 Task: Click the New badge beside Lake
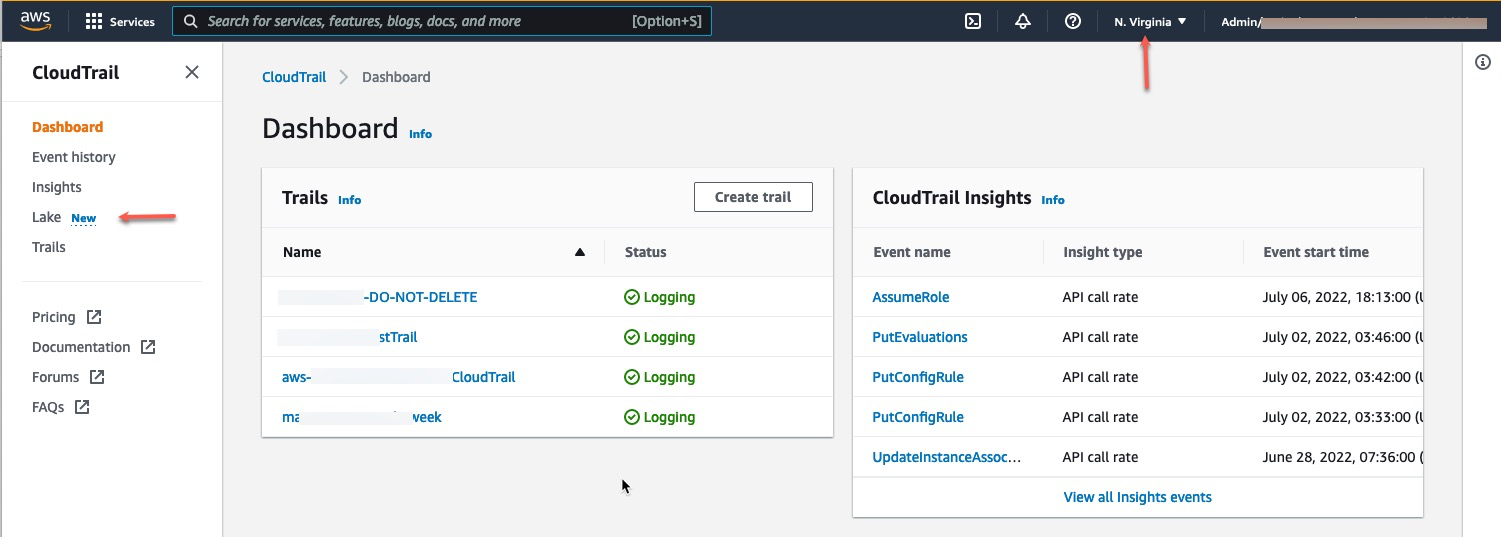[x=84, y=218]
